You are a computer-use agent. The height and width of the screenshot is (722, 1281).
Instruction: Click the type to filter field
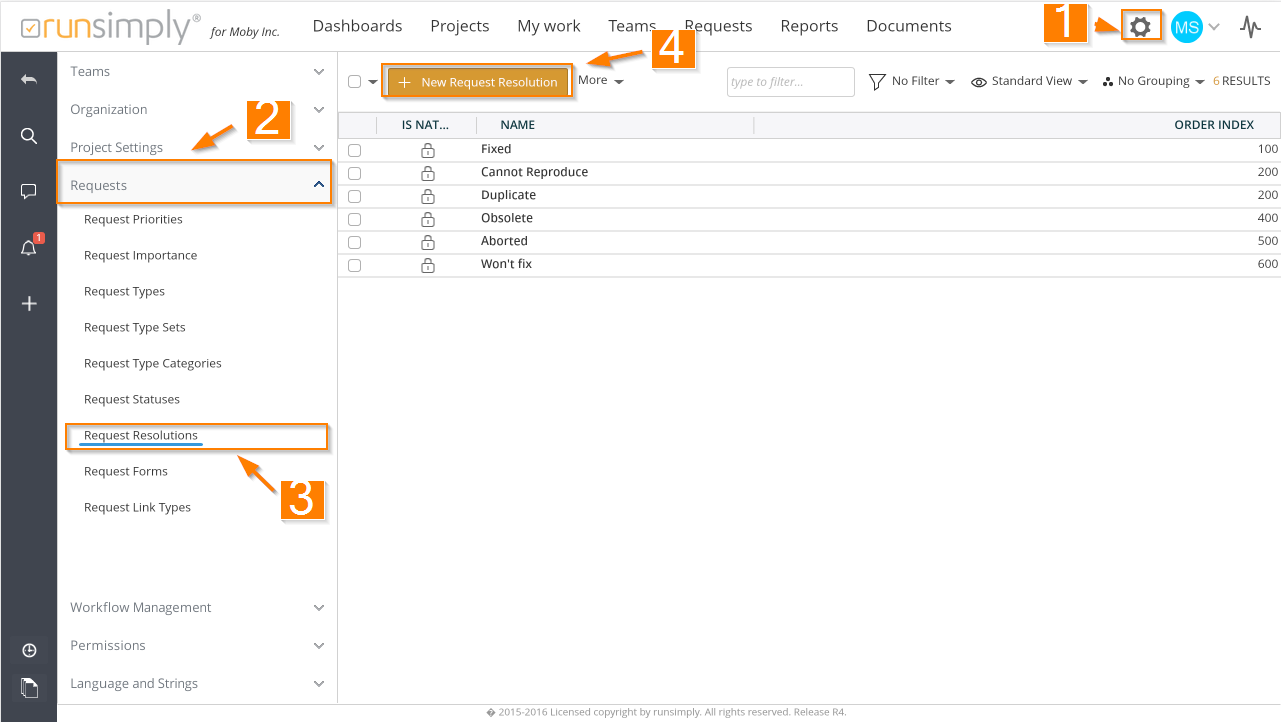[x=790, y=82]
